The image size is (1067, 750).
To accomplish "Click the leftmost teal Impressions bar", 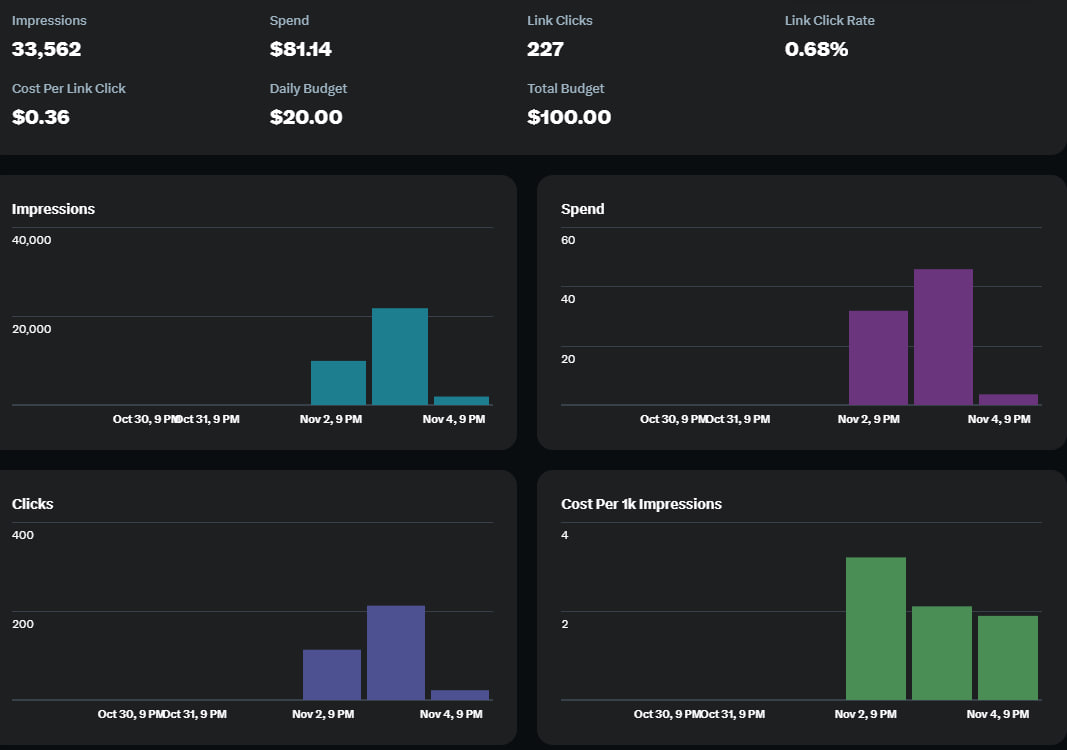I will tap(338, 383).
